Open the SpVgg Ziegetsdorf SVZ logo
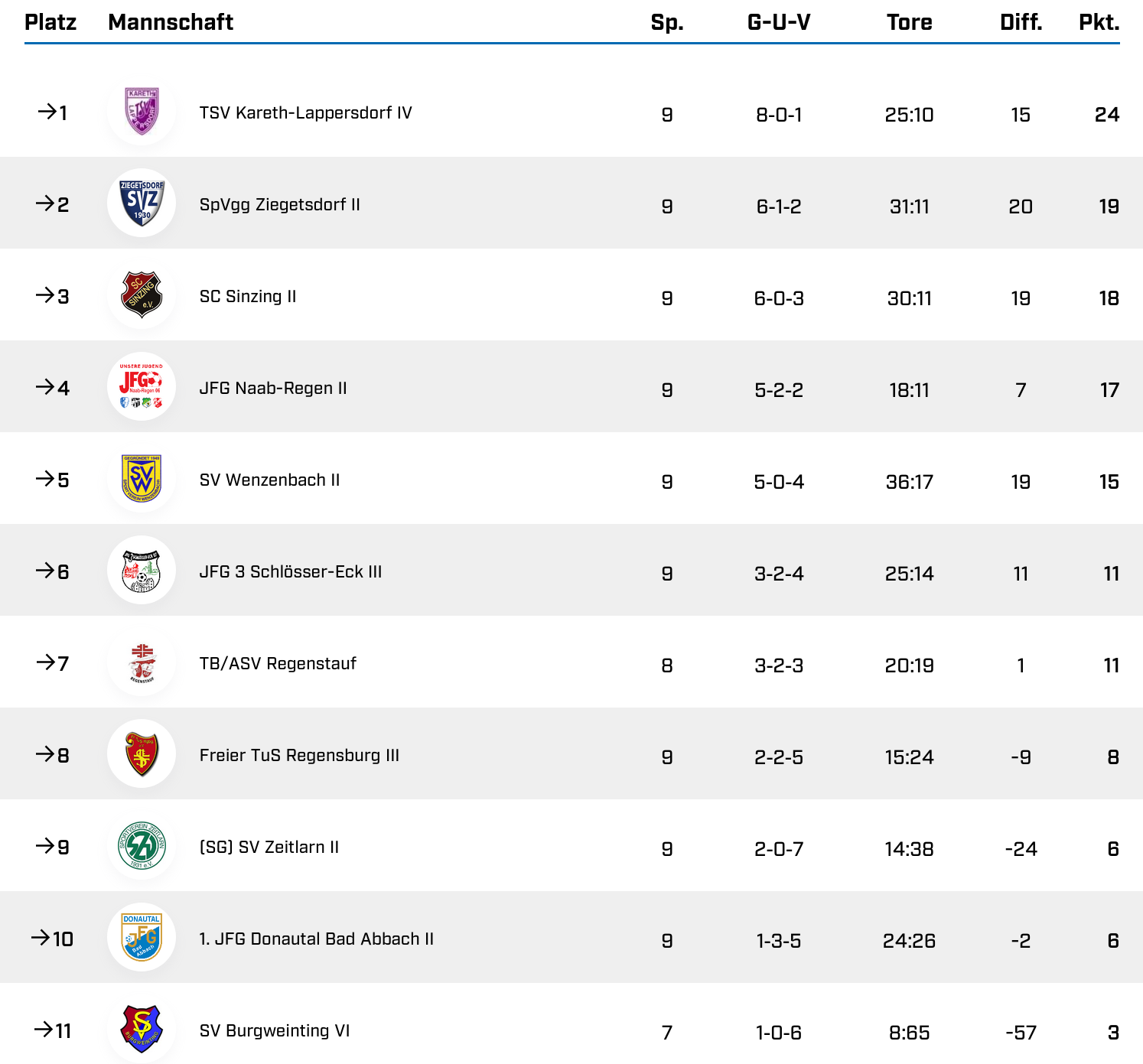The height and width of the screenshot is (1064, 1143). [142, 203]
